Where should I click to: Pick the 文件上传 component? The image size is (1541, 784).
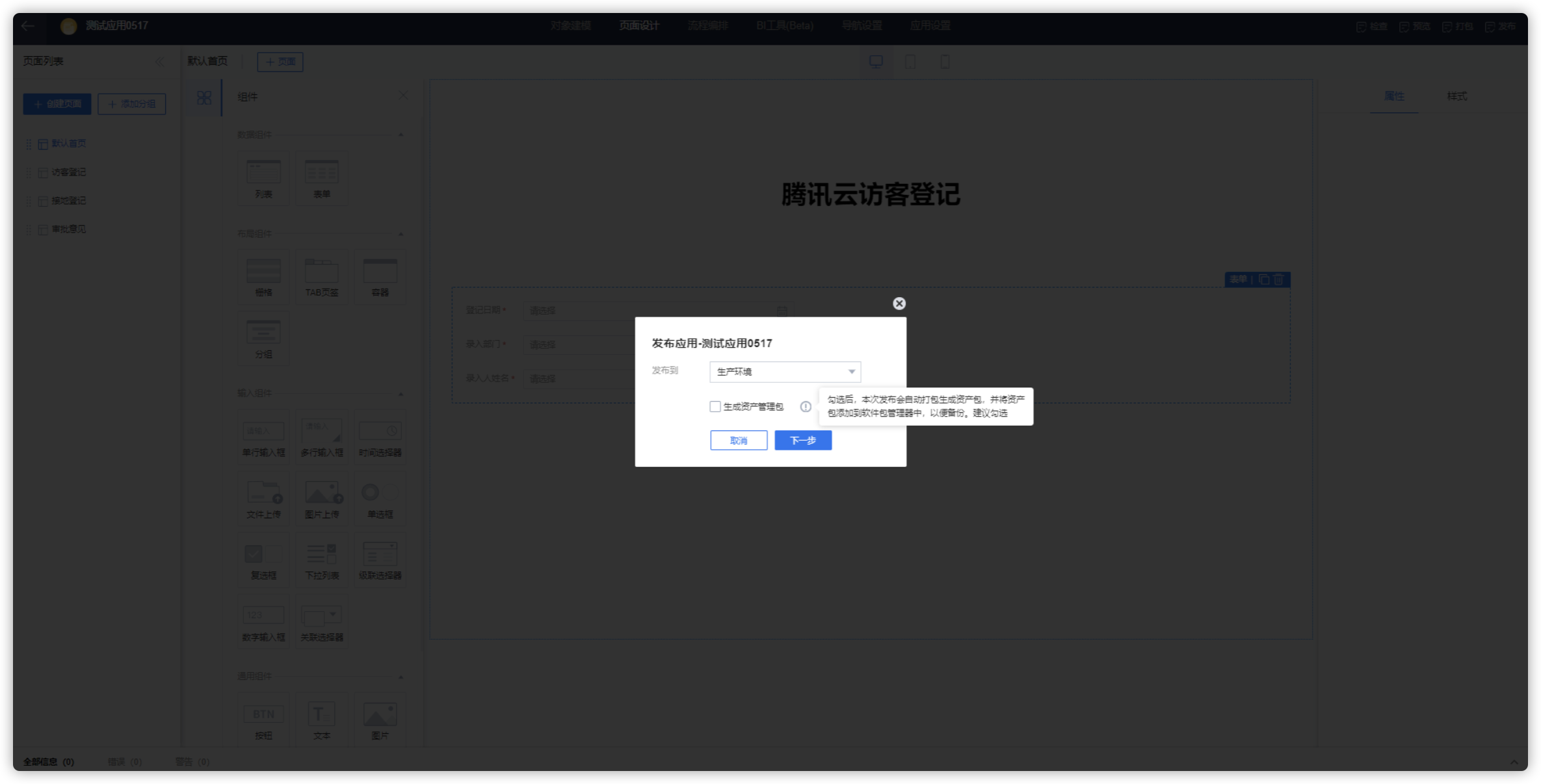tap(263, 499)
